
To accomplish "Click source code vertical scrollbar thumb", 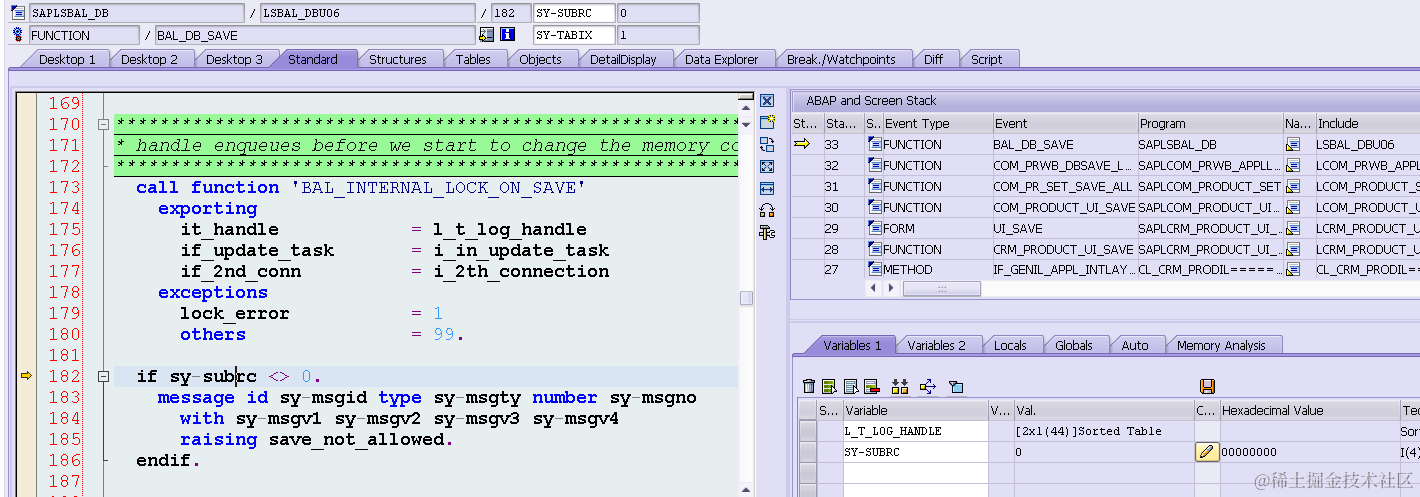I will pos(746,298).
